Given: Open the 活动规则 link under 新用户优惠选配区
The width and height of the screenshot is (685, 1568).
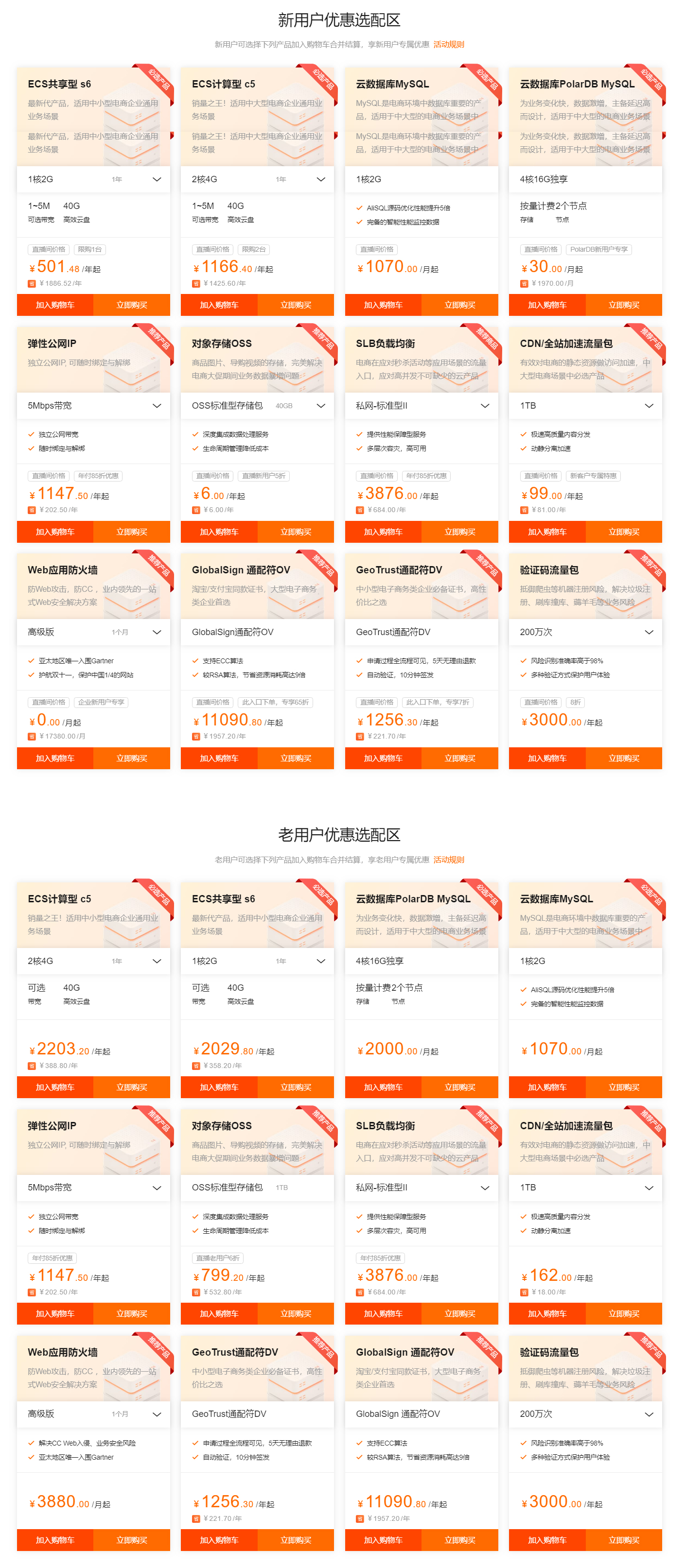Looking at the screenshot, I should pos(449,44).
